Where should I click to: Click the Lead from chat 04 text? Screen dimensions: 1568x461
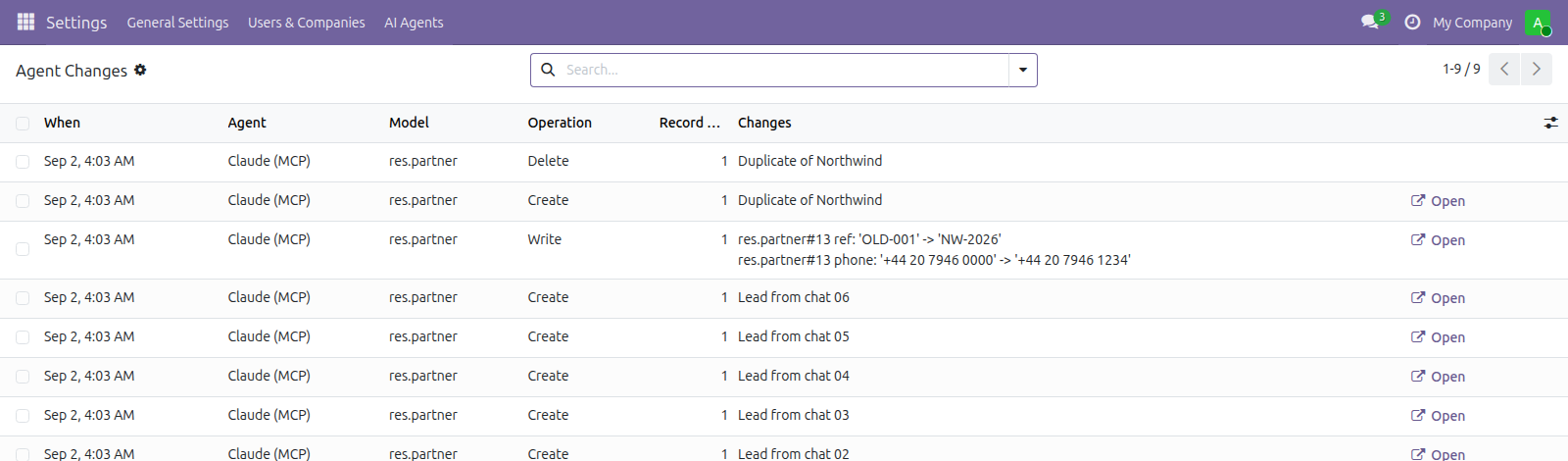point(794,376)
